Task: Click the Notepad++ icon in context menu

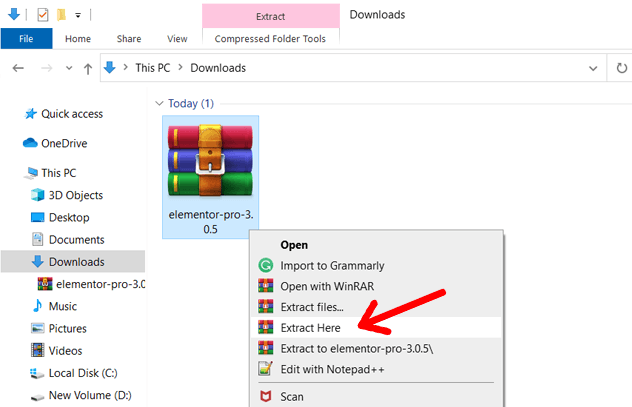Action: click(266, 368)
